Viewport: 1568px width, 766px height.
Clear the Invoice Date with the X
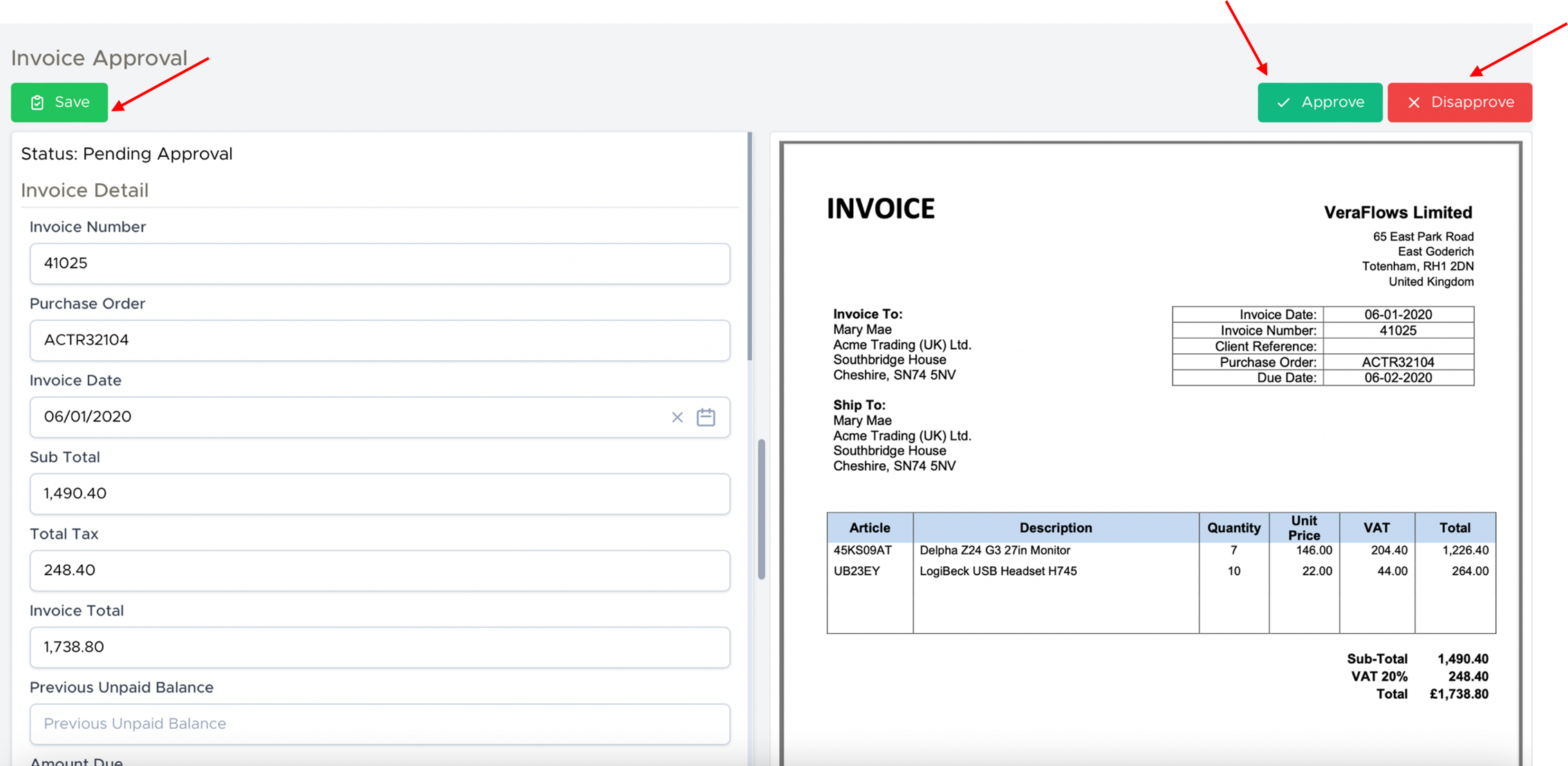677,418
